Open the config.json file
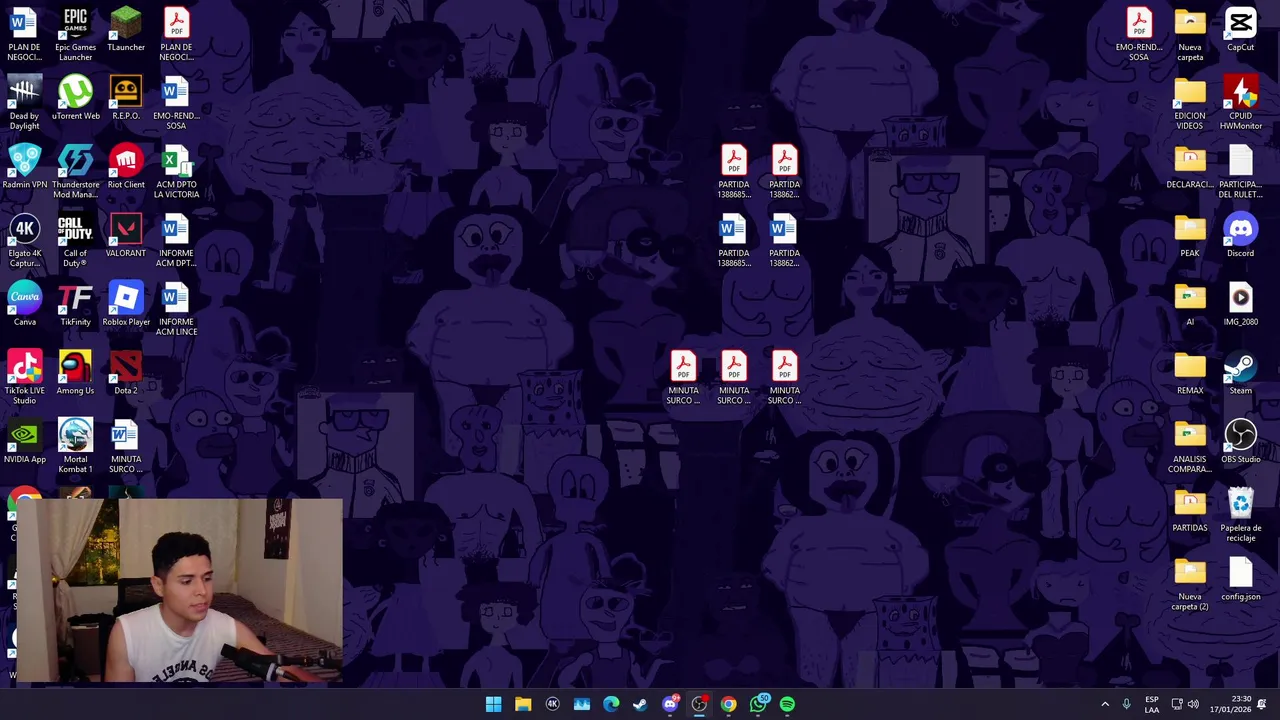Image resolution: width=1280 pixels, height=720 pixels. [1240, 579]
